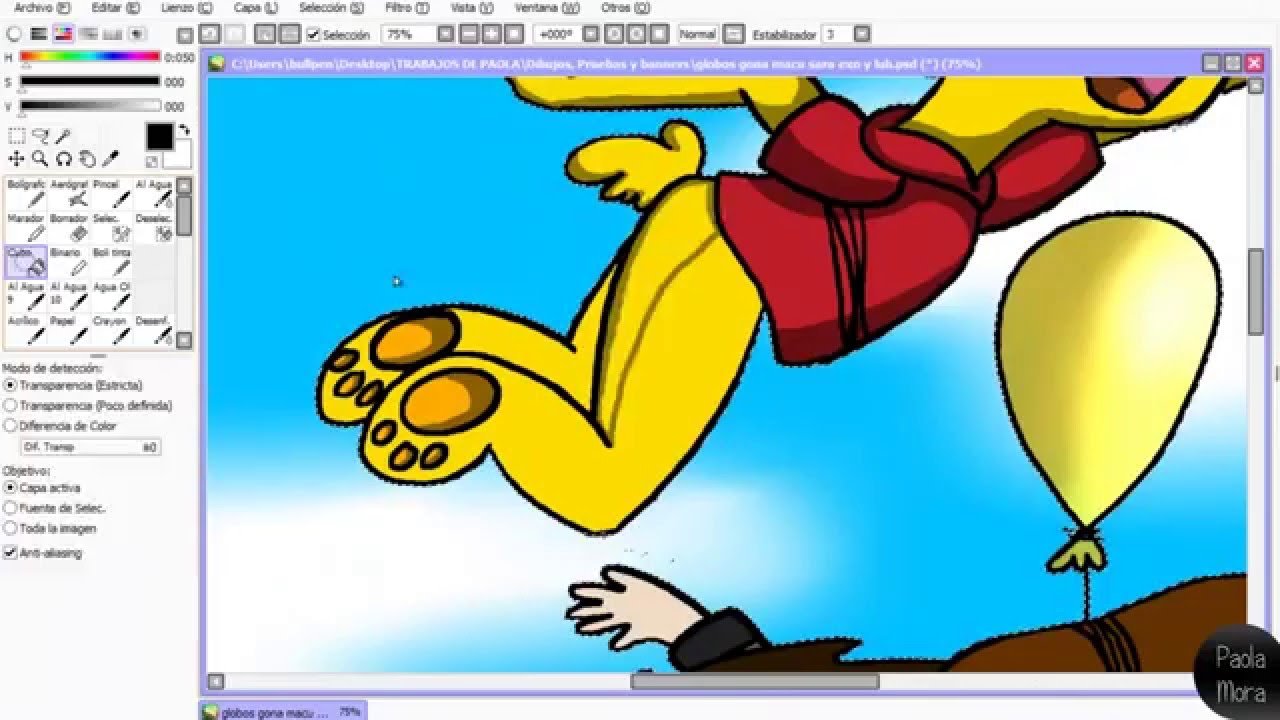Switch to the globos gona macu document tab
Image resolution: width=1280 pixels, height=720 pixels.
pos(283,711)
